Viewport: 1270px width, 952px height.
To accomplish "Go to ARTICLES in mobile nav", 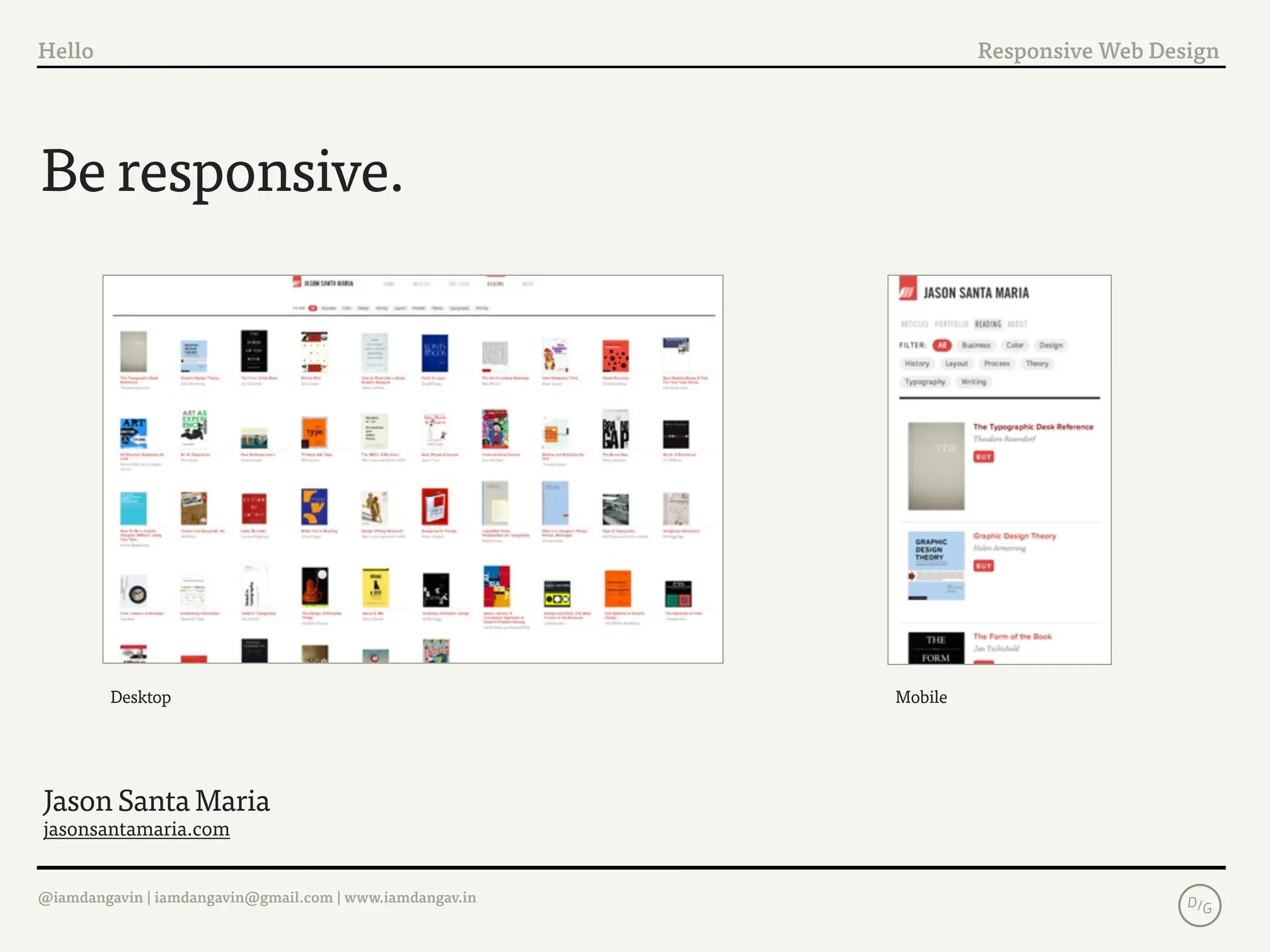I will click(914, 324).
